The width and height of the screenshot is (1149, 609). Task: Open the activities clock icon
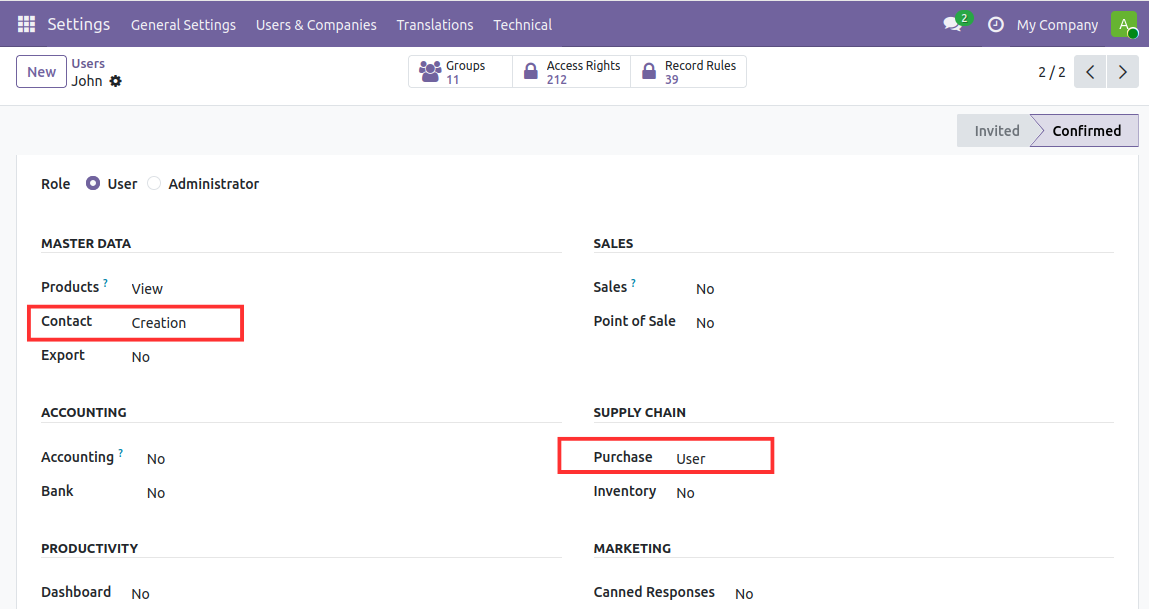tap(995, 24)
